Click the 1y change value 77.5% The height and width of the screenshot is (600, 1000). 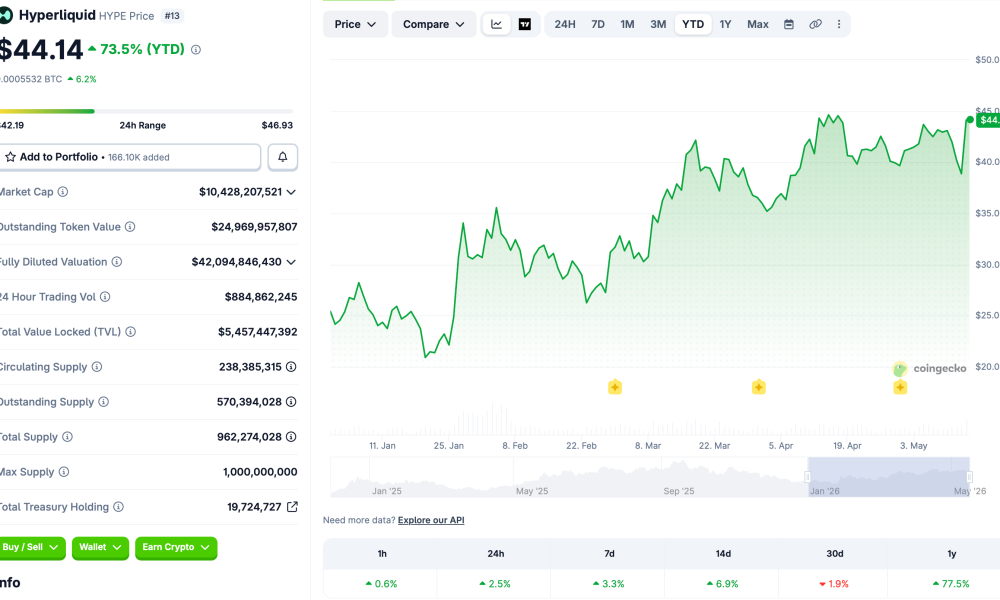click(952, 584)
